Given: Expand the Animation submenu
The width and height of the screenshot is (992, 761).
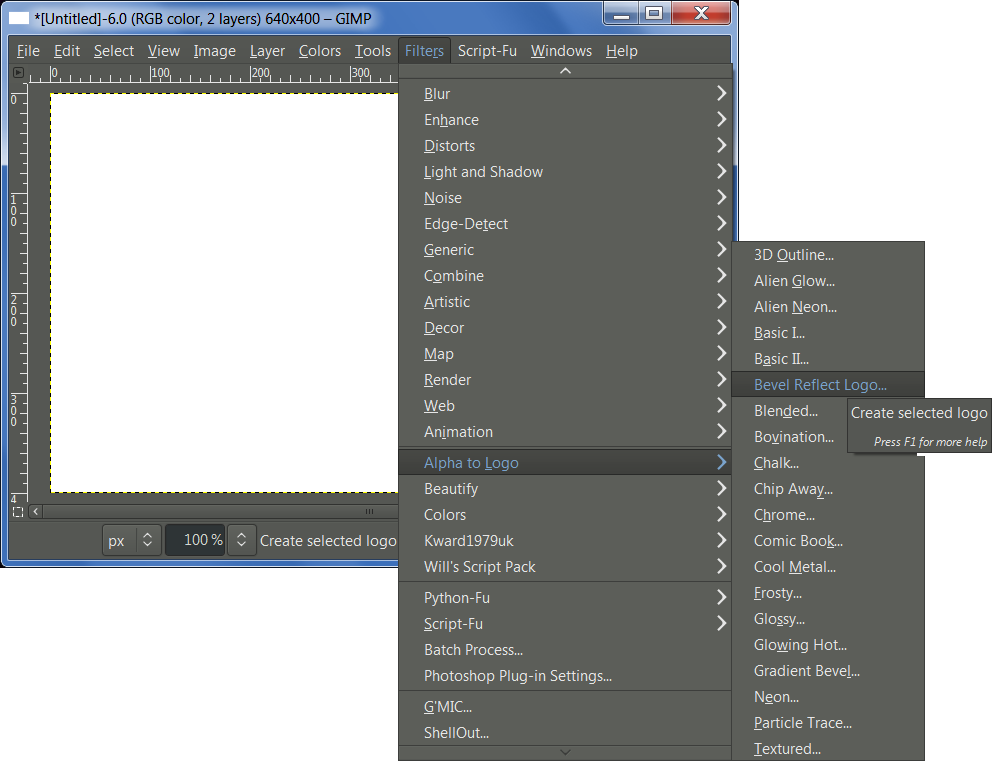Looking at the screenshot, I should [x=565, y=431].
